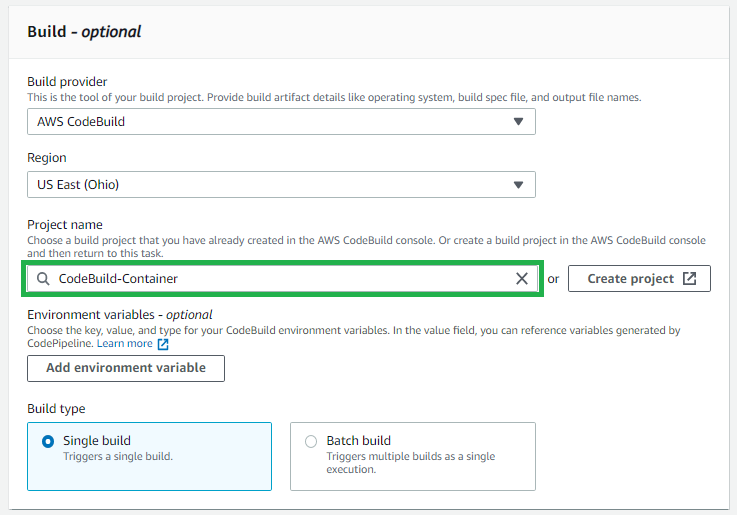Click the external link icon on Create project
Screen dimensions: 737x515
point(689,278)
